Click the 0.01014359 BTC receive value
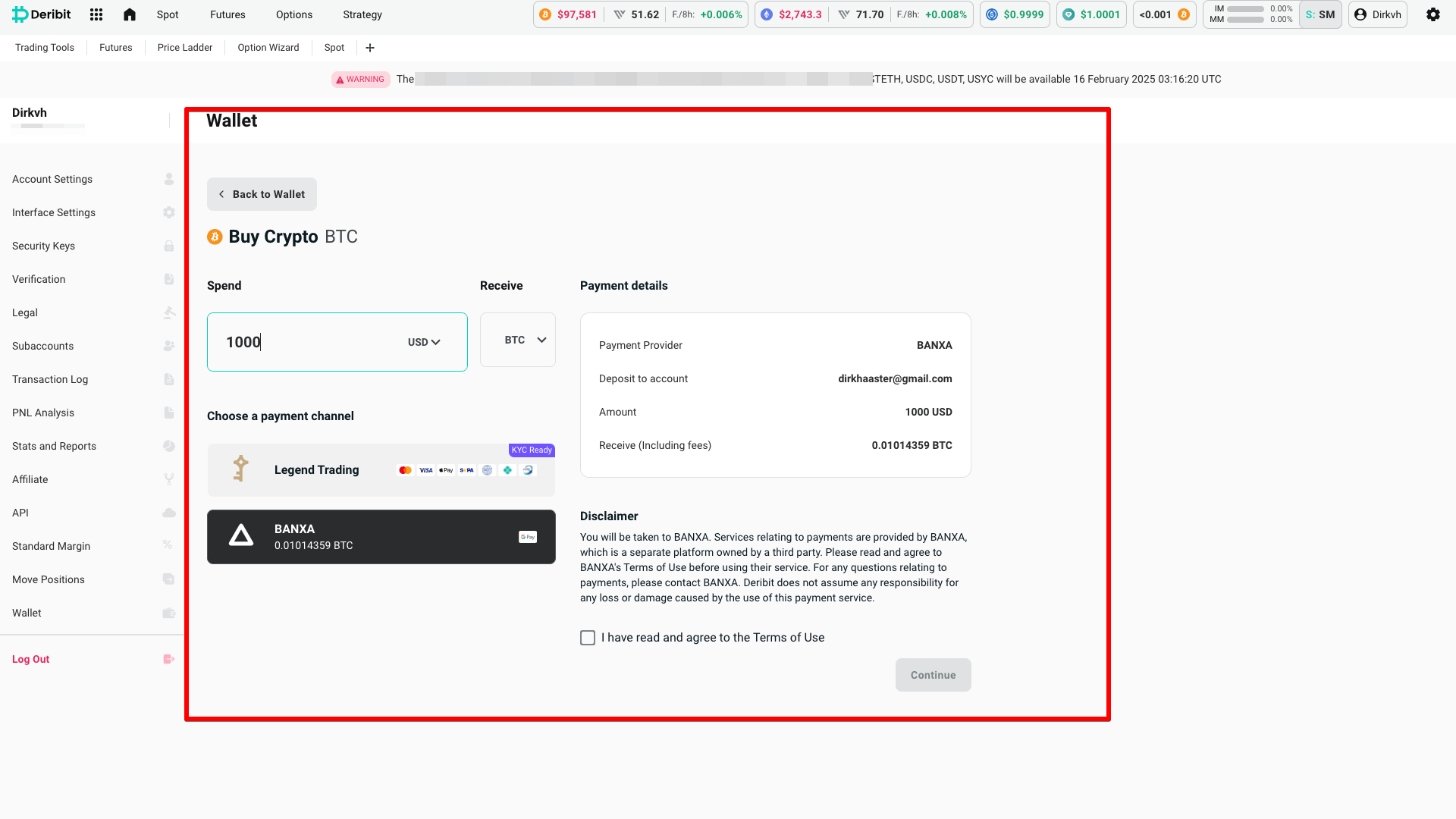This screenshot has height=819, width=1456. (x=912, y=445)
